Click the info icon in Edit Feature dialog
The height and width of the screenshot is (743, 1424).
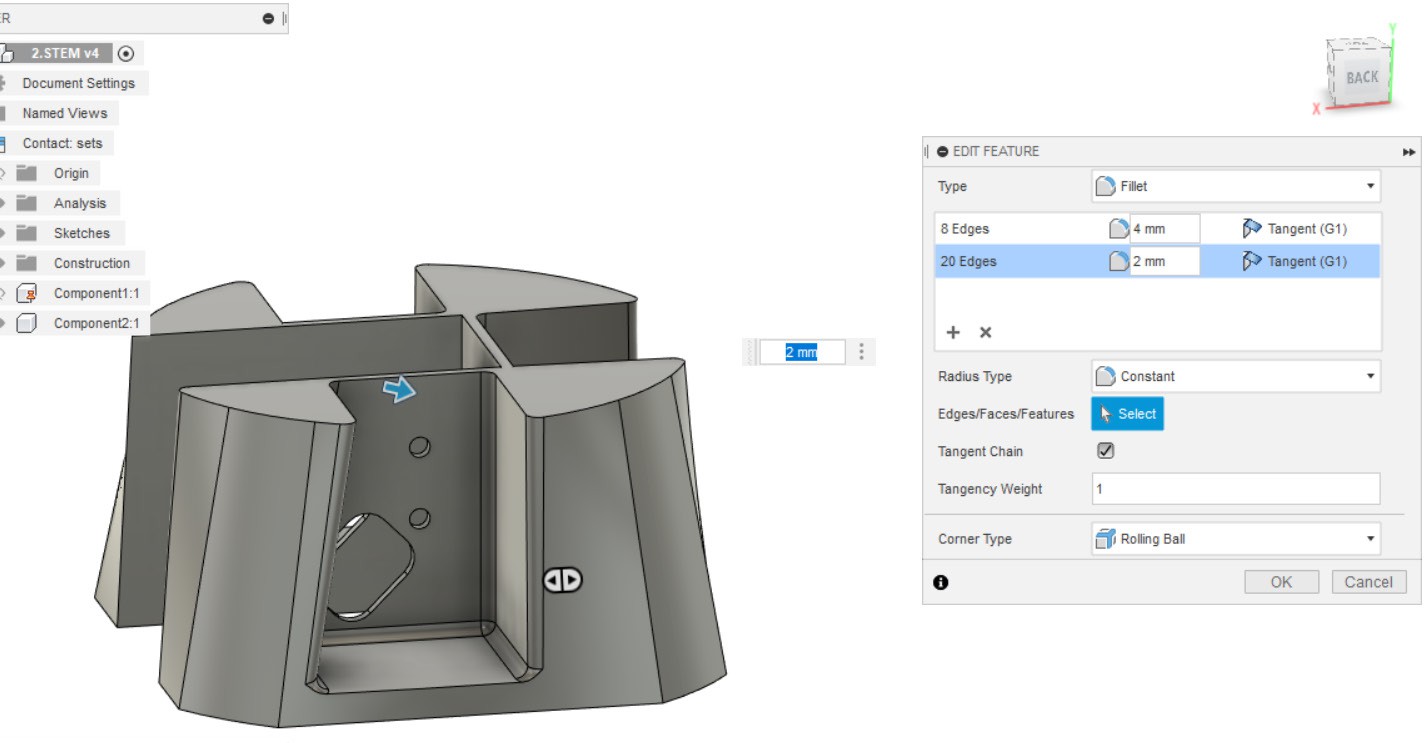940,583
